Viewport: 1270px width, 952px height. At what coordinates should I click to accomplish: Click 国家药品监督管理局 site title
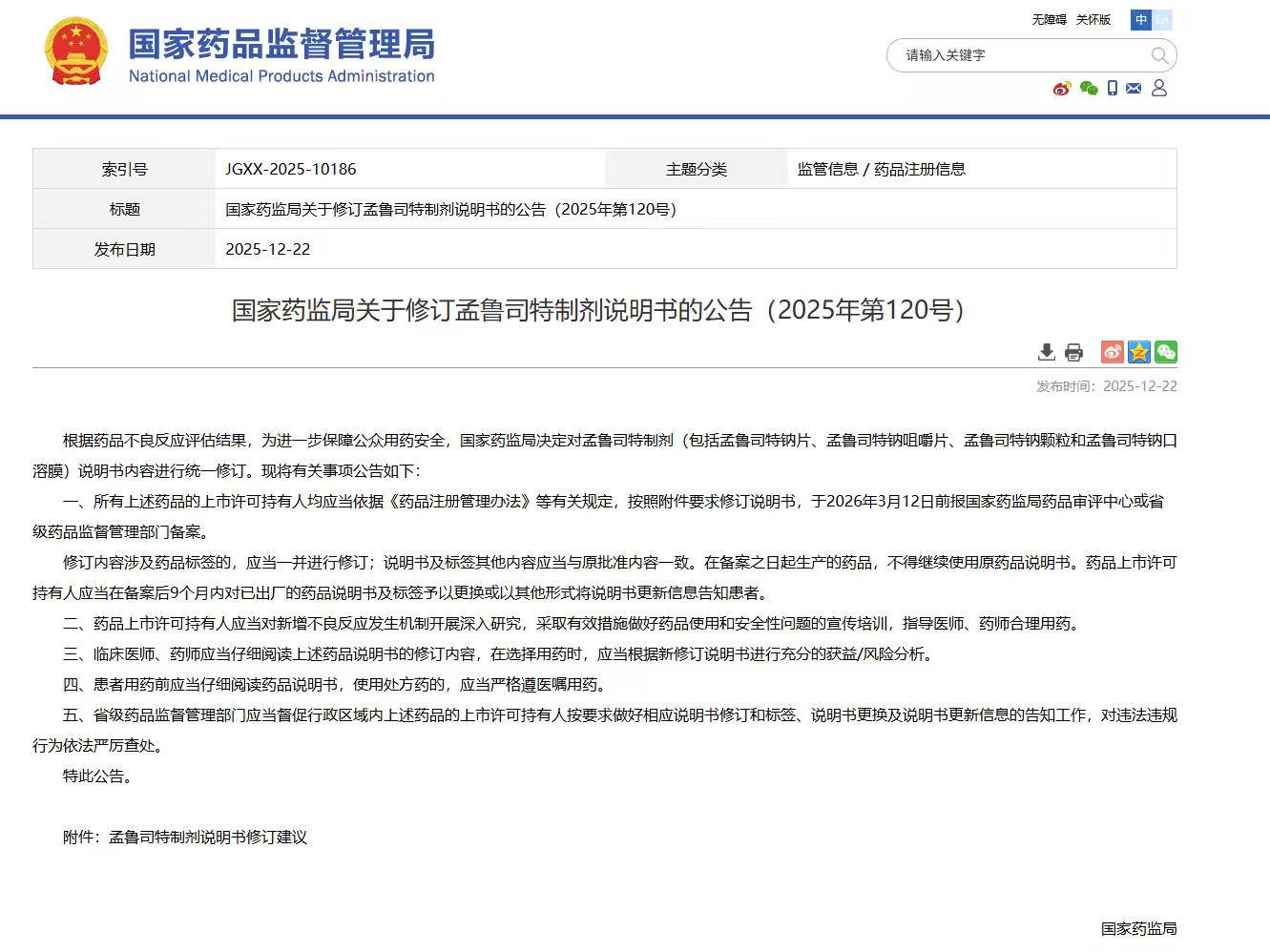[281, 44]
